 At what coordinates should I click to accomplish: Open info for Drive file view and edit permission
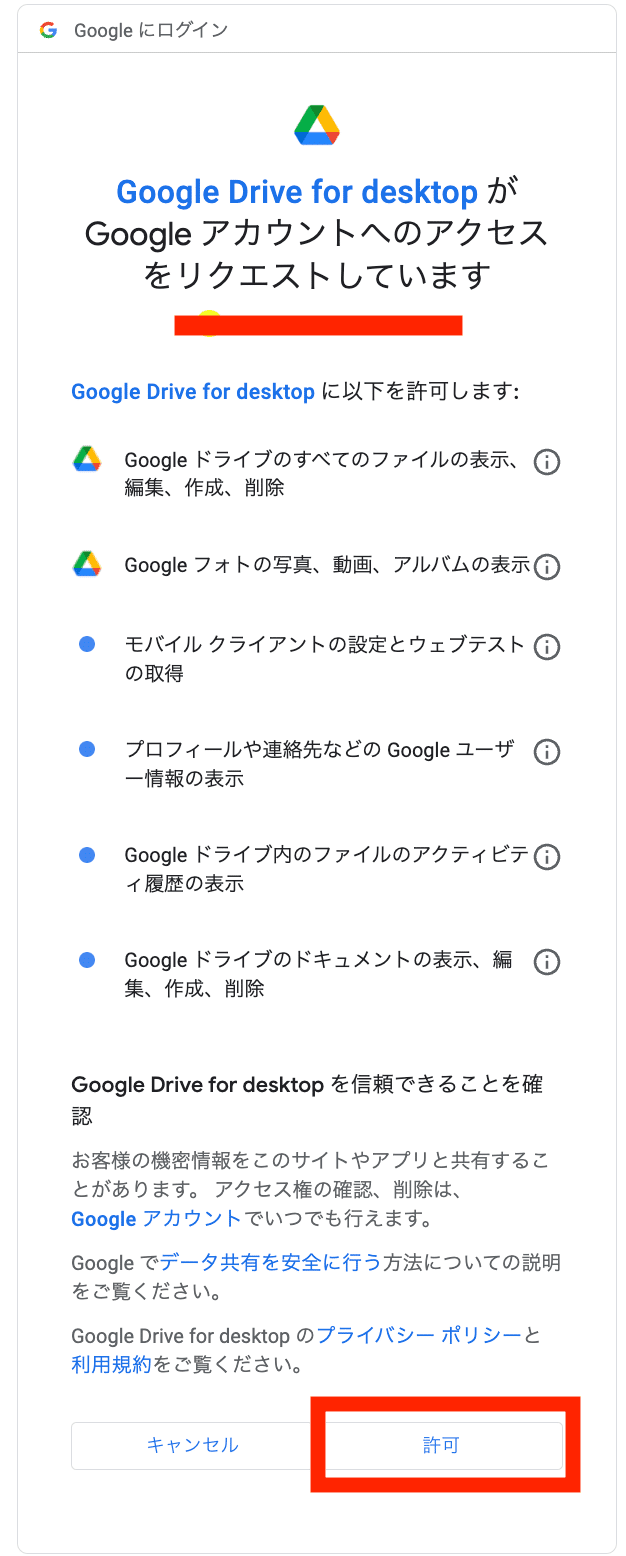coord(546,462)
